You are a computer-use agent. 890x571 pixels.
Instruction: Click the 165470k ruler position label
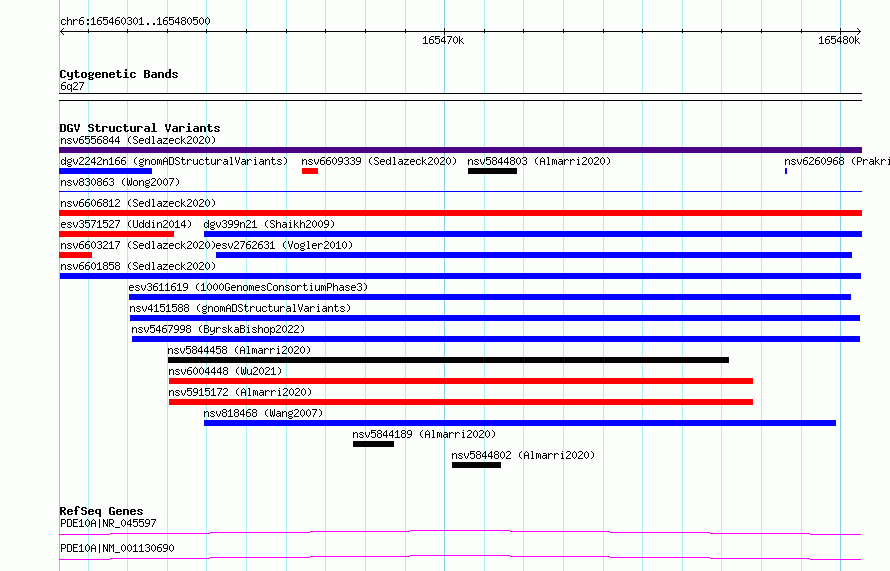pos(443,40)
